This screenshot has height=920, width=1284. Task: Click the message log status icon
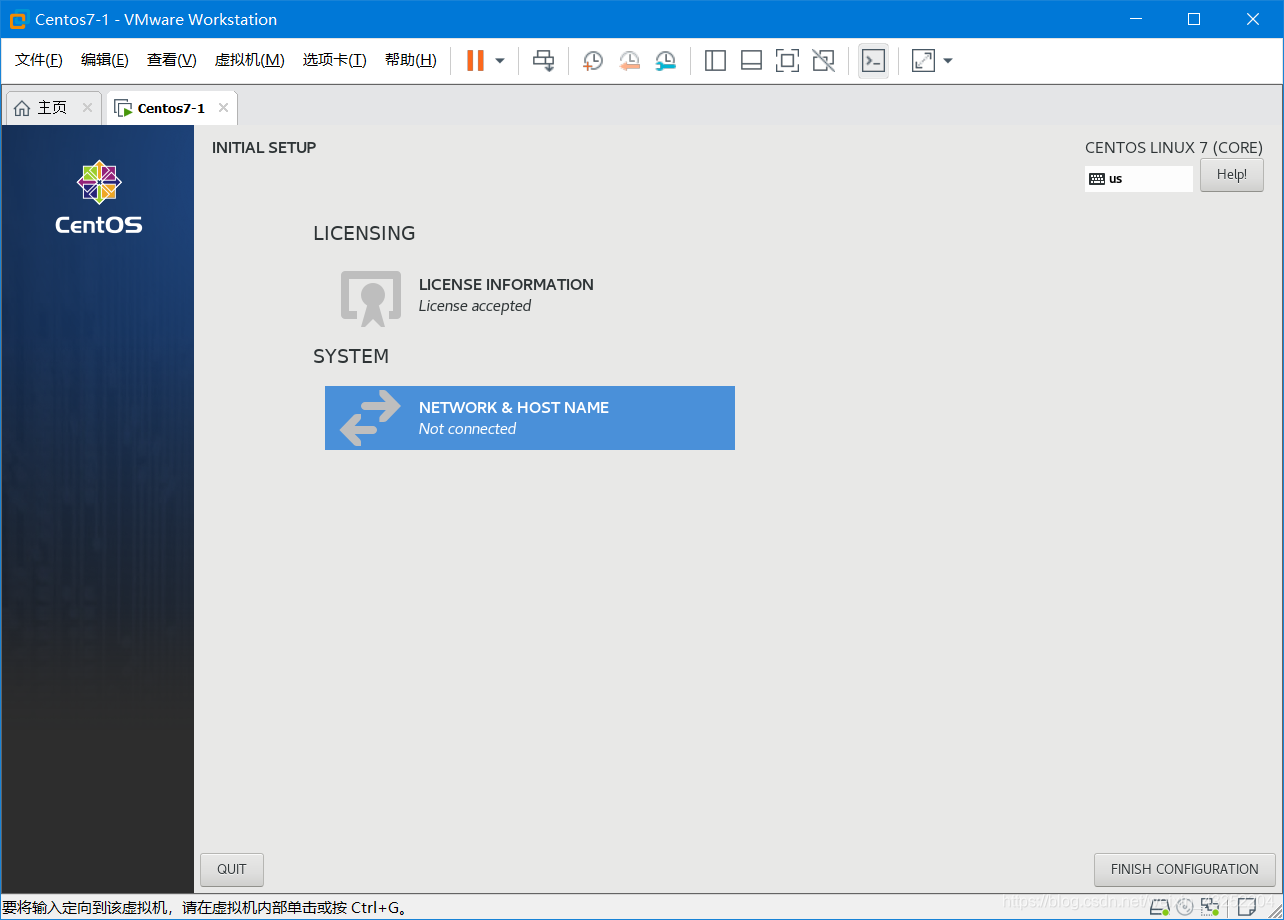click(x=1247, y=907)
